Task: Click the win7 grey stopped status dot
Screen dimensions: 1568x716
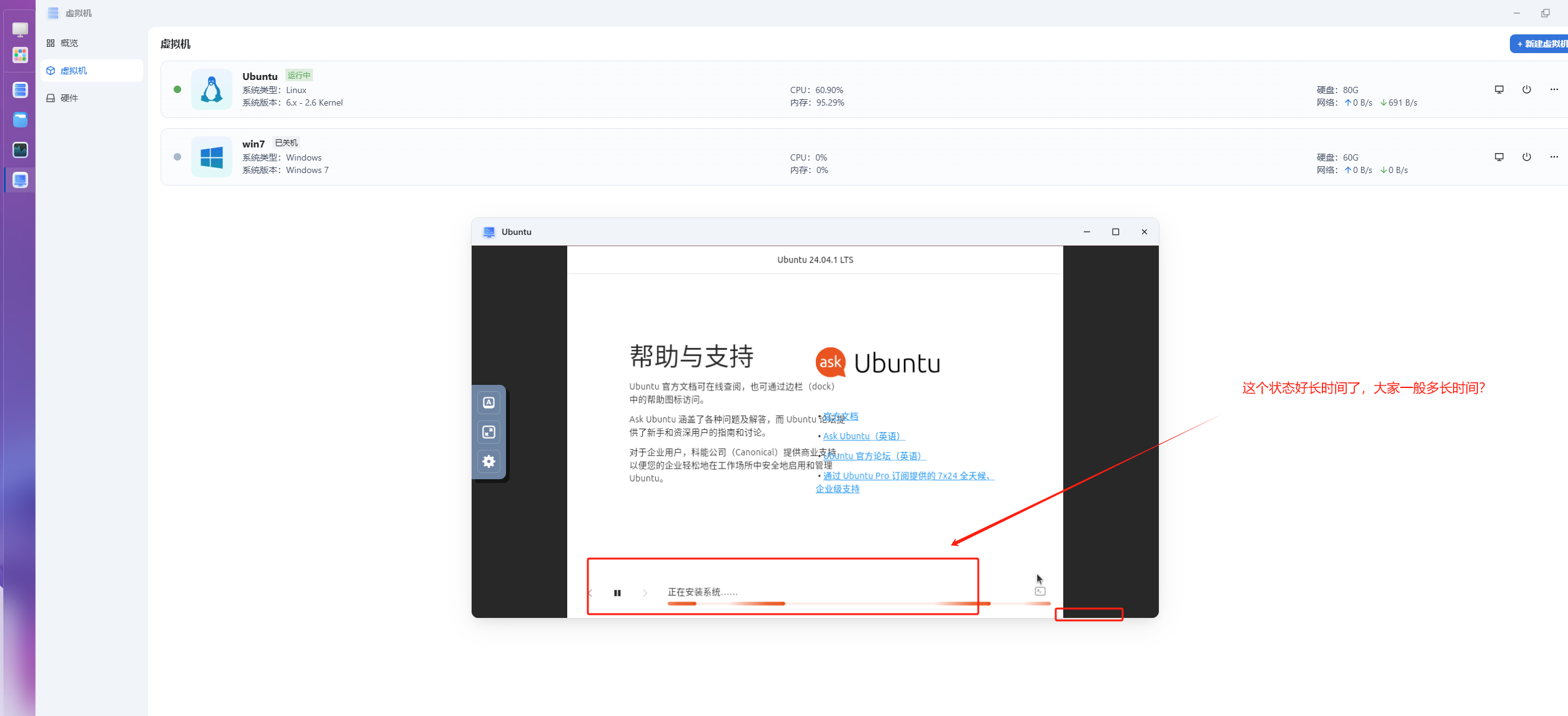Action: coord(177,157)
